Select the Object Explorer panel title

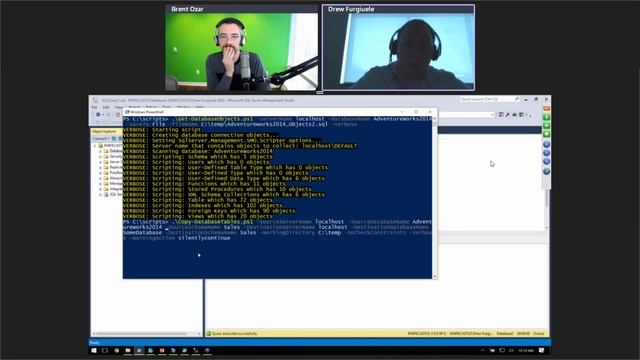(x=104, y=131)
